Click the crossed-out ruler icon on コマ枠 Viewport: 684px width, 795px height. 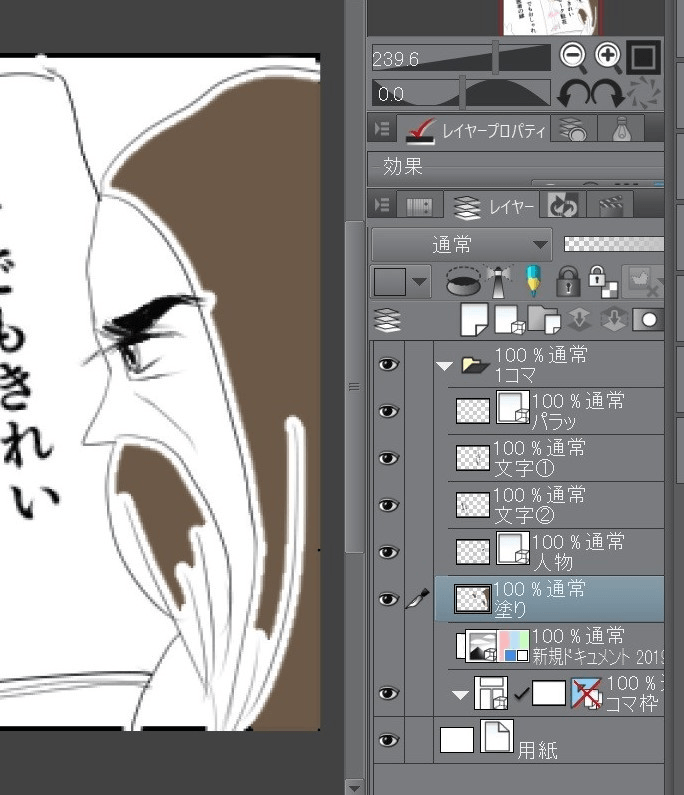586,693
